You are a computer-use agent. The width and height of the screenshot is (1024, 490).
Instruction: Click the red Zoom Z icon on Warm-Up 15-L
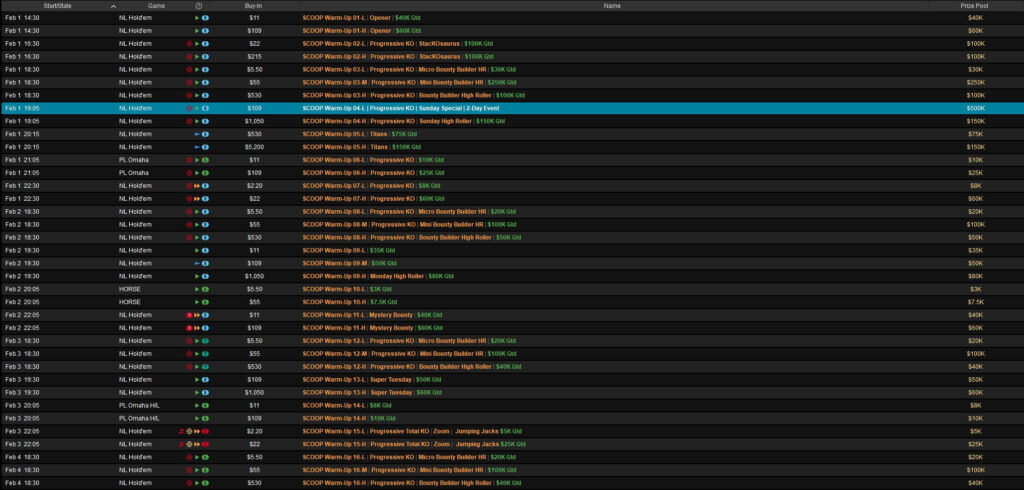181,431
